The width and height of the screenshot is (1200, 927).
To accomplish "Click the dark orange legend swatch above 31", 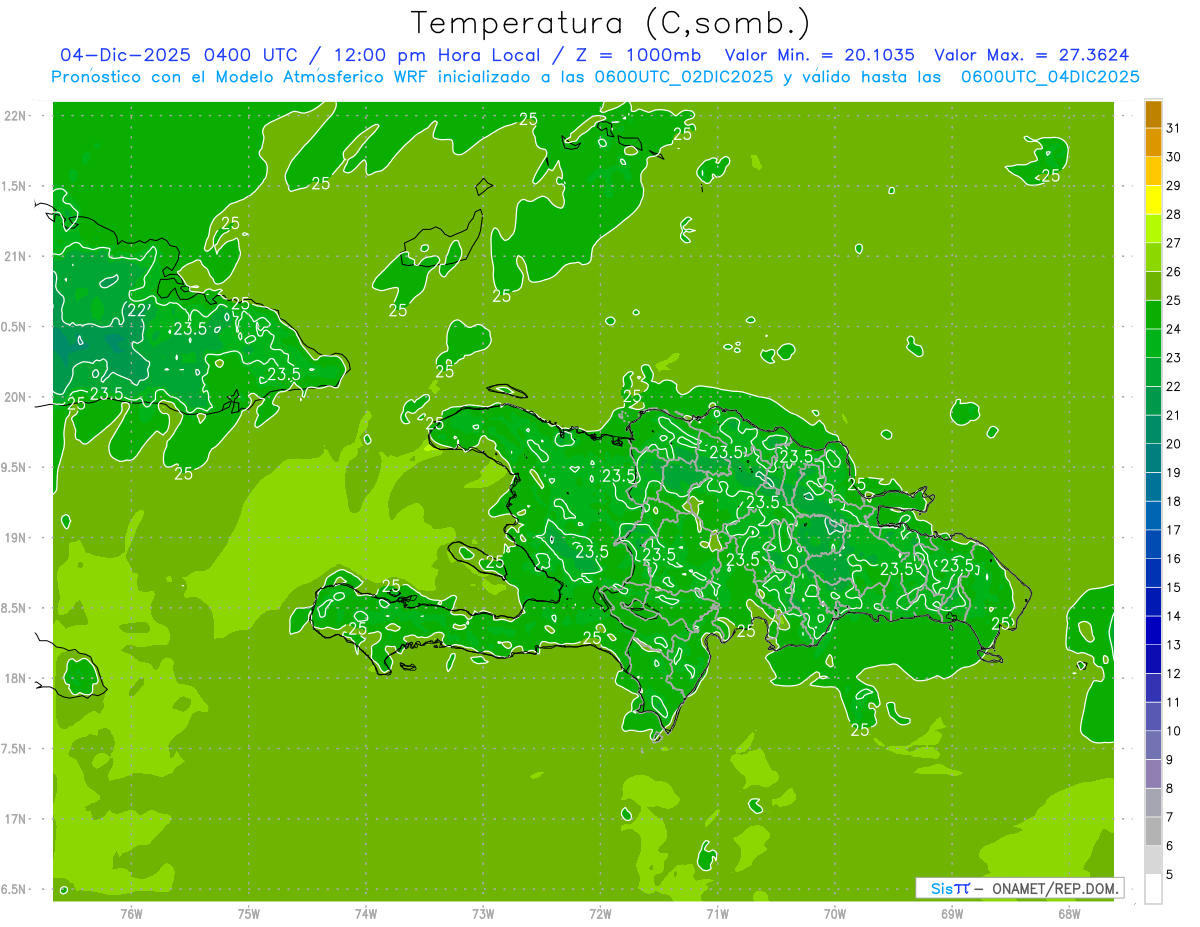I will click(x=1153, y=114).
